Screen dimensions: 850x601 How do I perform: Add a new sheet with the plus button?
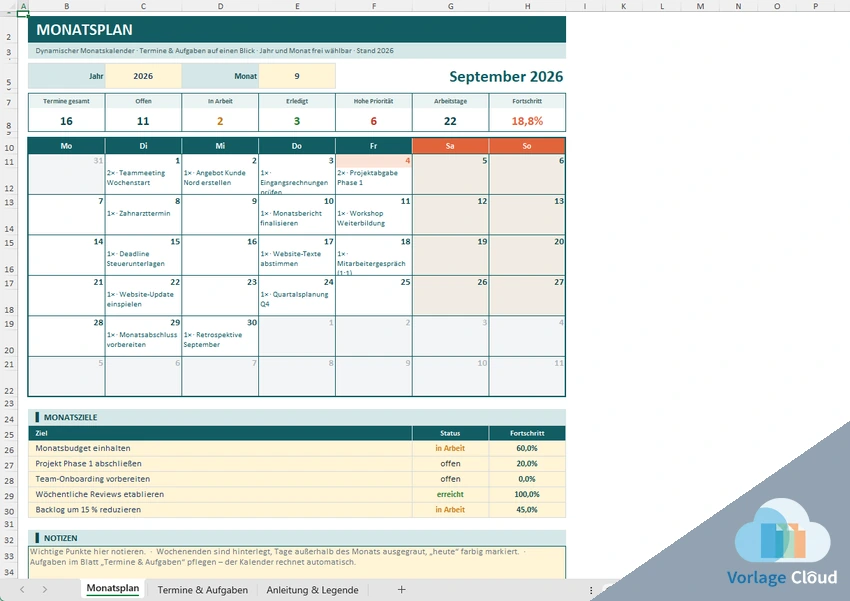[x=401, y=590]
